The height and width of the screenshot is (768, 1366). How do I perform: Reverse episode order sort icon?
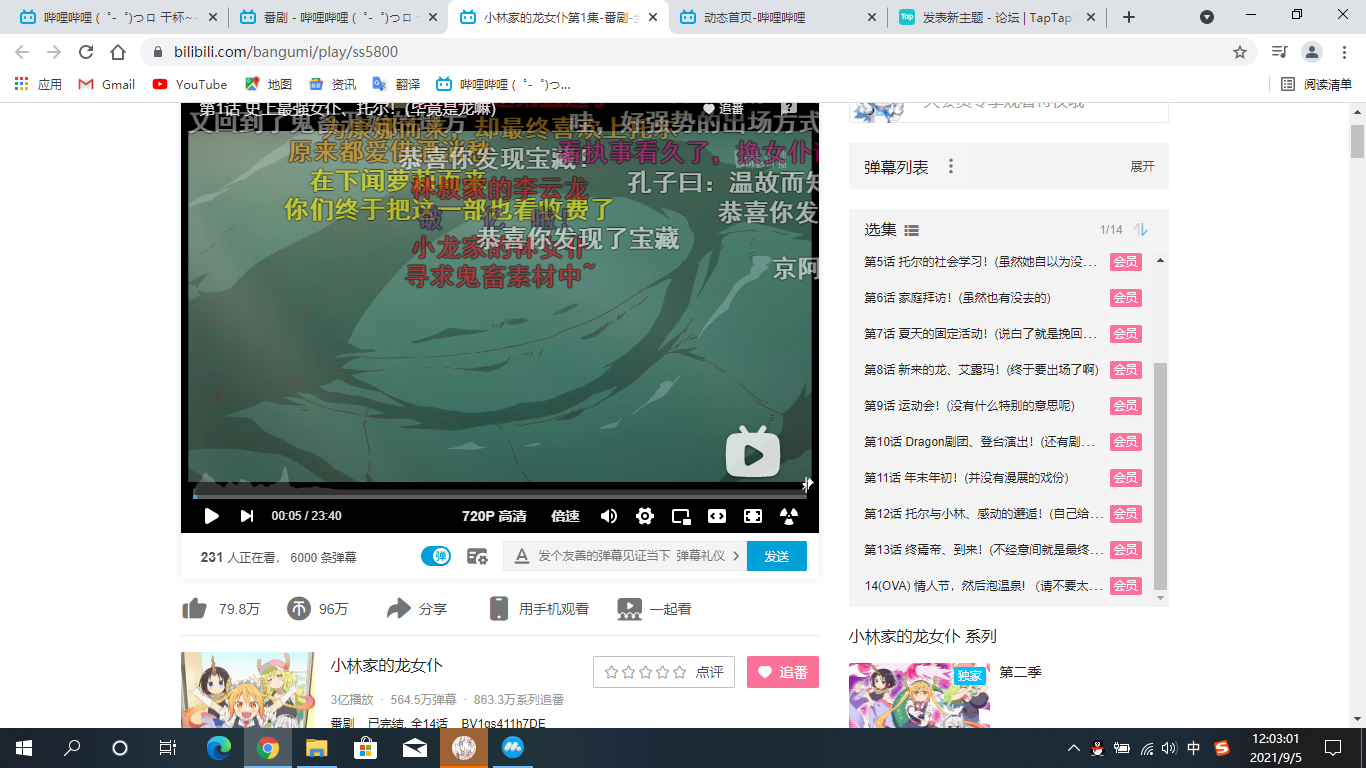coord(1140,229)
